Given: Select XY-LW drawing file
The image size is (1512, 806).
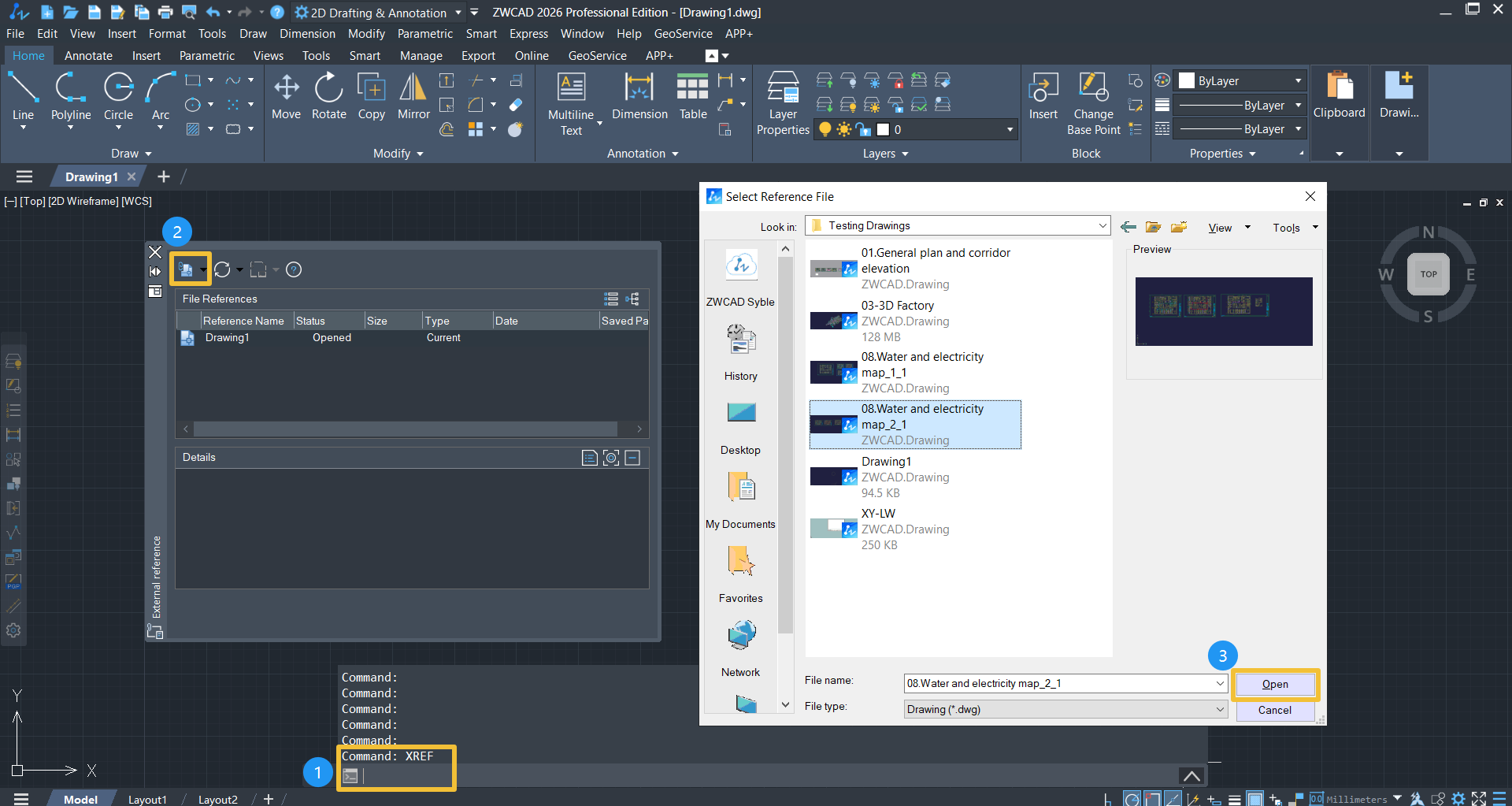Looking at the screenshot, I should point(915,529).
